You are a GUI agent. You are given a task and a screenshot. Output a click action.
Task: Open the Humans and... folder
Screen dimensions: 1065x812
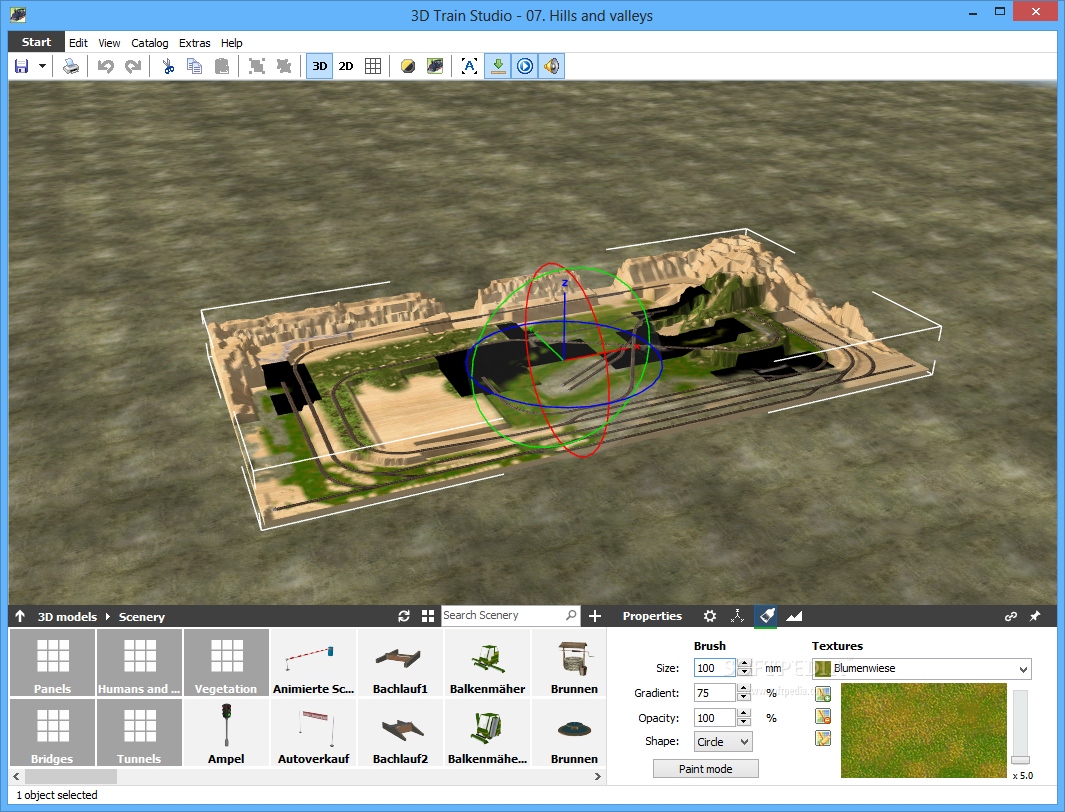pyautogui.click(x=139, y=663)
